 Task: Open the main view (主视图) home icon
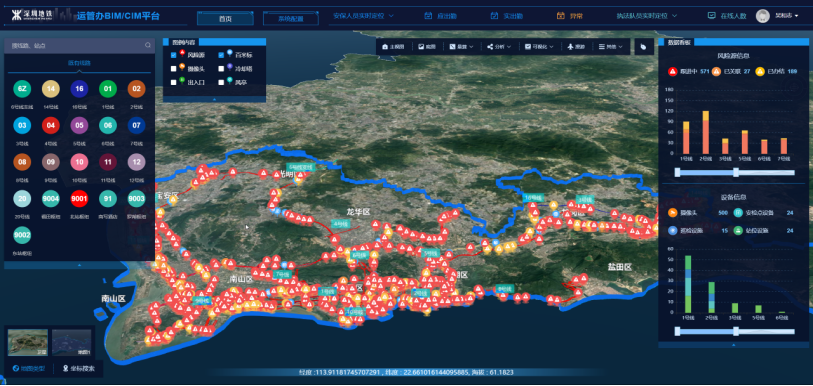point(385,47)
